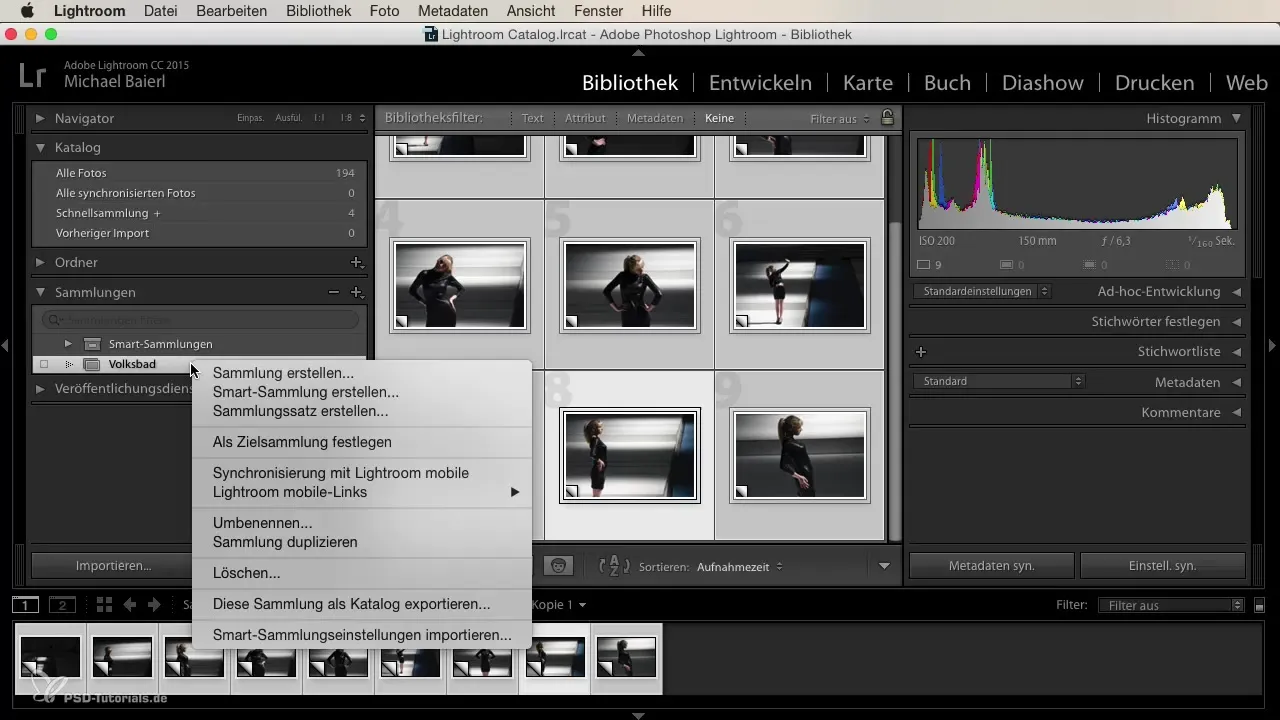
Task: Click the Sammlungen minus icon
Action: pyautogui.click(x=334, y=293)
